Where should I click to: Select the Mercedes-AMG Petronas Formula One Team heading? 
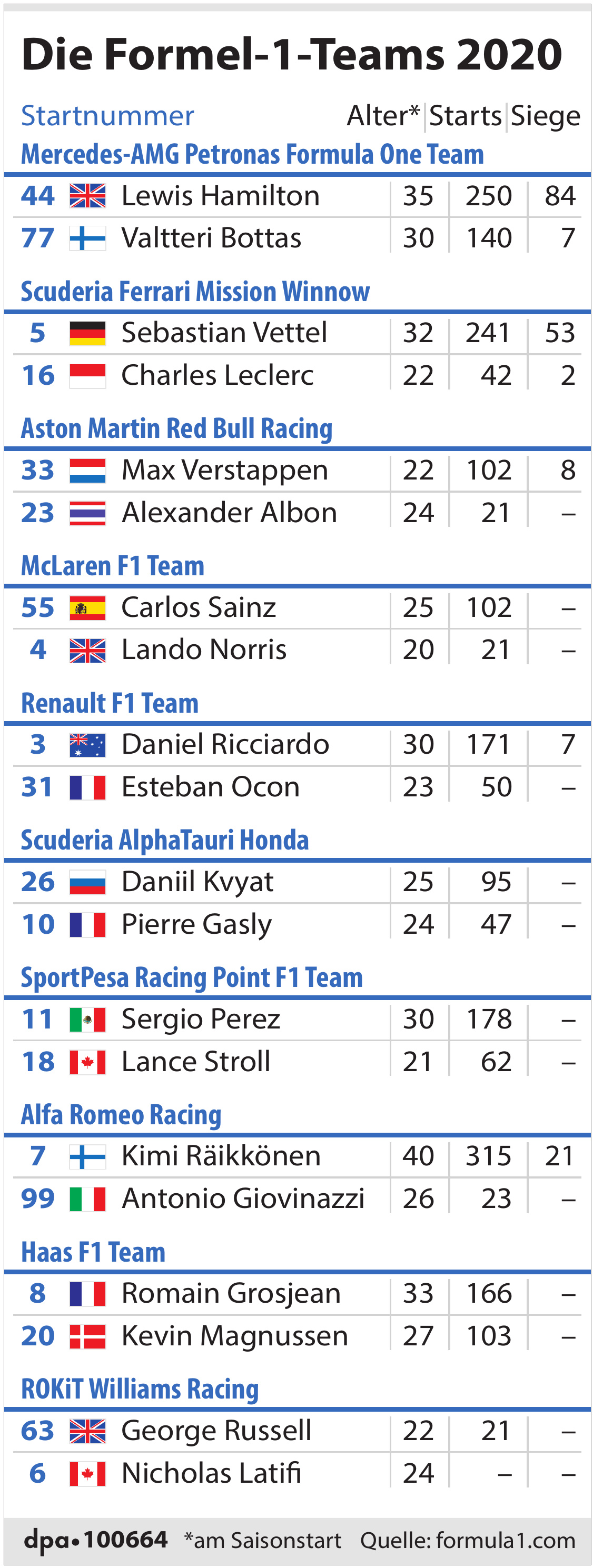[252, 155]
